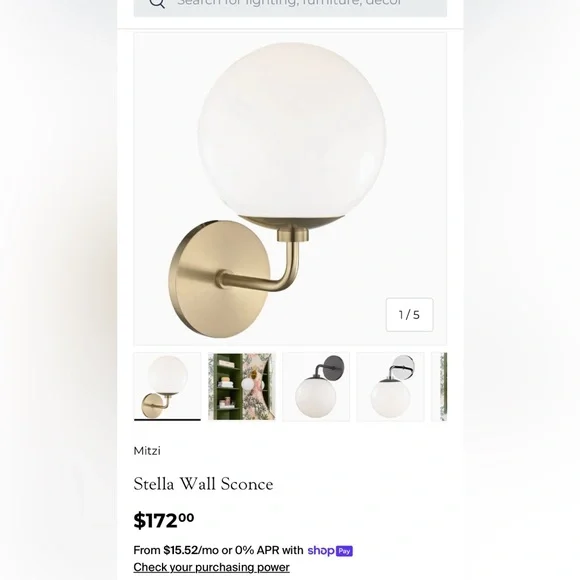This screenshot has width=580, height=580.
Task: Click the purple shop wordmark
Action: (321, 550)
